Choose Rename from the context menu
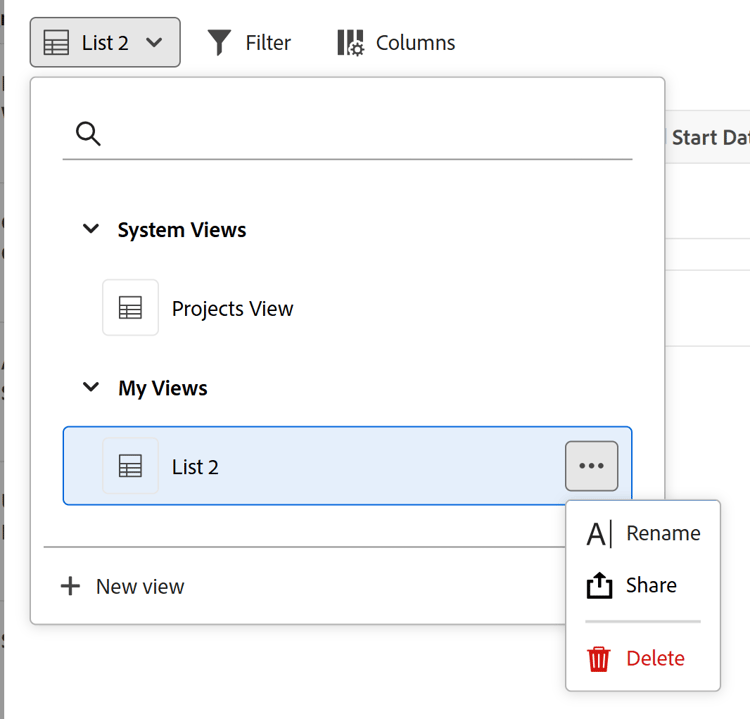750x719 pixels. pos(662,534)
